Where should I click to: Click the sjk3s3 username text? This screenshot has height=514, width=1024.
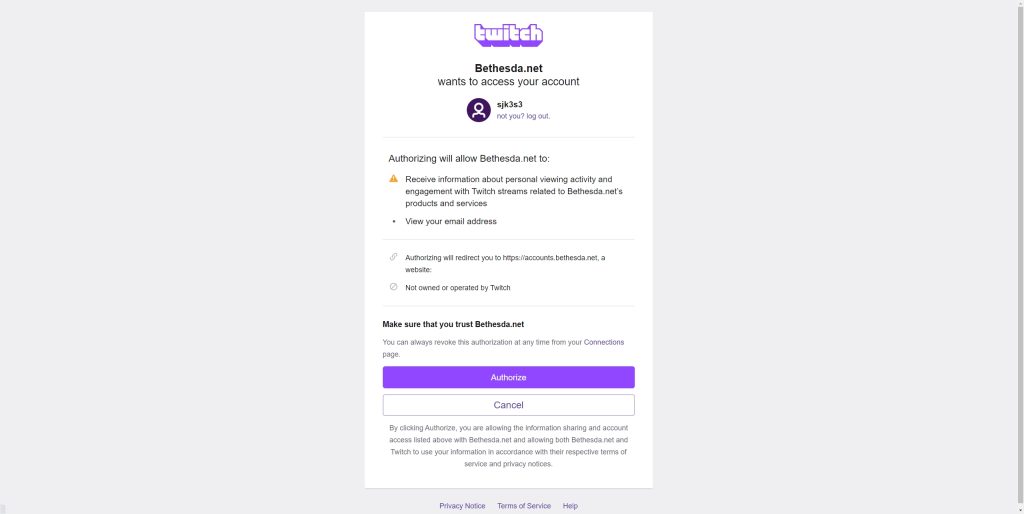[x=509, y=104]
